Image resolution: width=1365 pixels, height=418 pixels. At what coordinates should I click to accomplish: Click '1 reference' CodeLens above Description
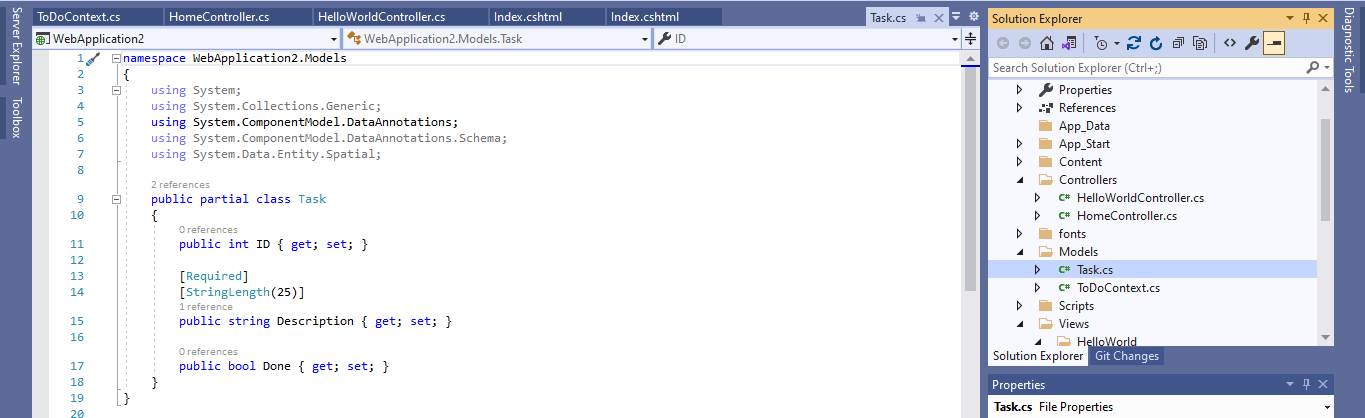tap(205, 307)
